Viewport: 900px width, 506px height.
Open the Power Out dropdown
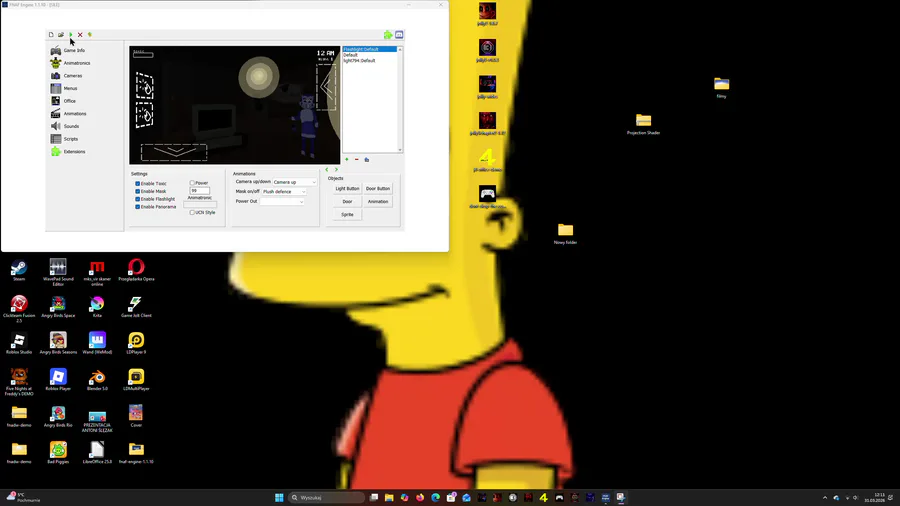pyautogui.click(x=282, y=201)
